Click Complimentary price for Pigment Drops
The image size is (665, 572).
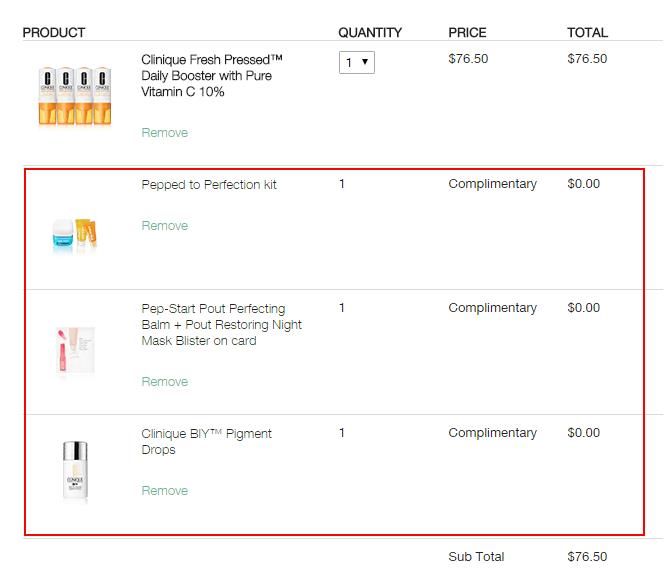coord(492,432)
